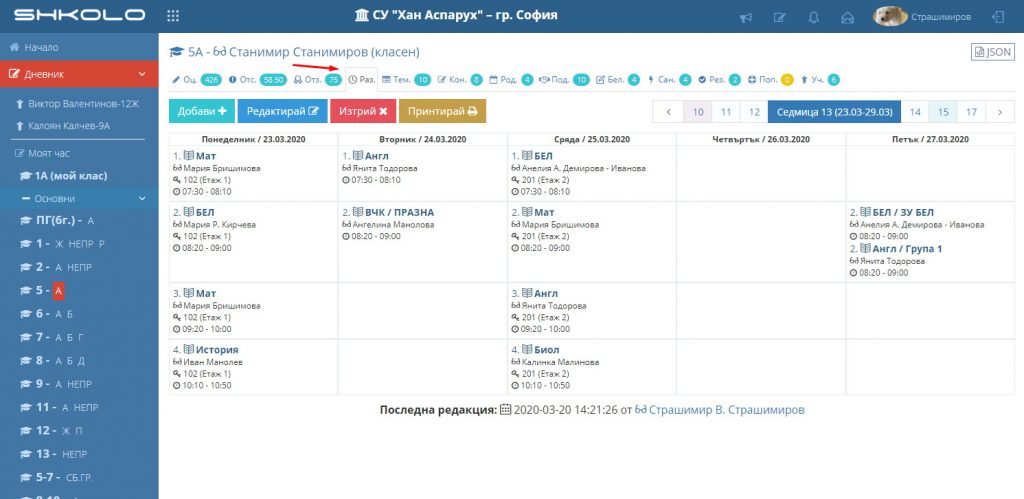Open Моят час in sidebar
The height and width of the screenshot is (499, 1024).
click(x=42, y=153)
